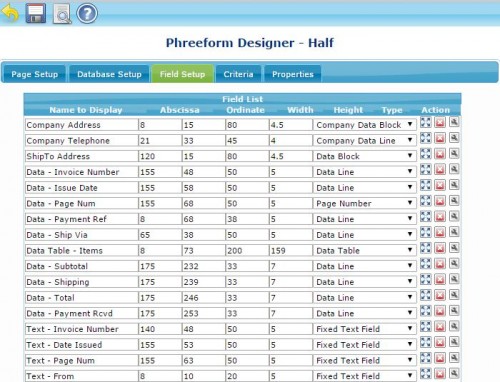Open properties wrench for Text - Date Issued
This screenshot has width=500, height=382.
454,342
